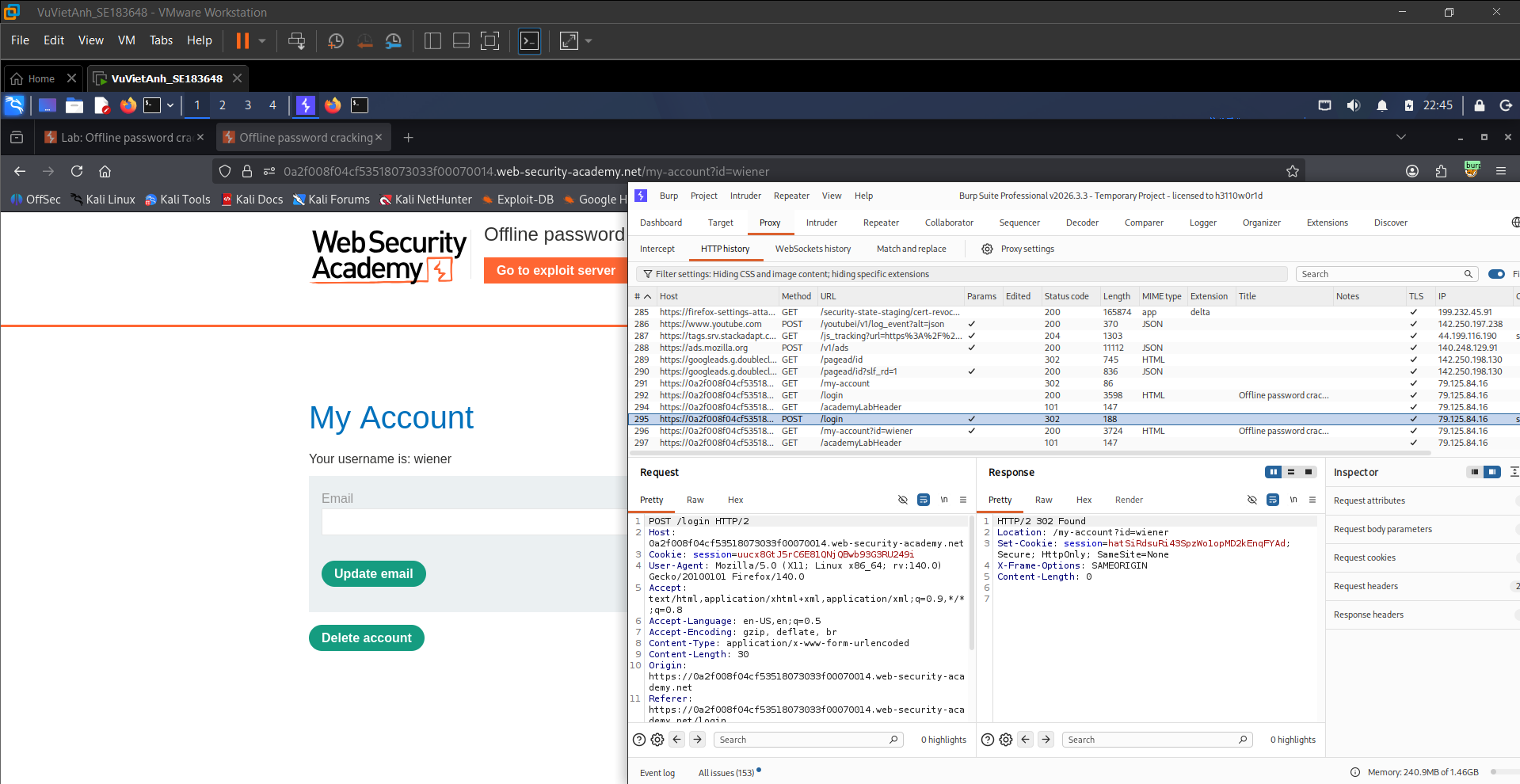Image resolution: width=1520 pixels, height=784 pixels.
Task: Click the Delete account button
Action: click(367, 638)
